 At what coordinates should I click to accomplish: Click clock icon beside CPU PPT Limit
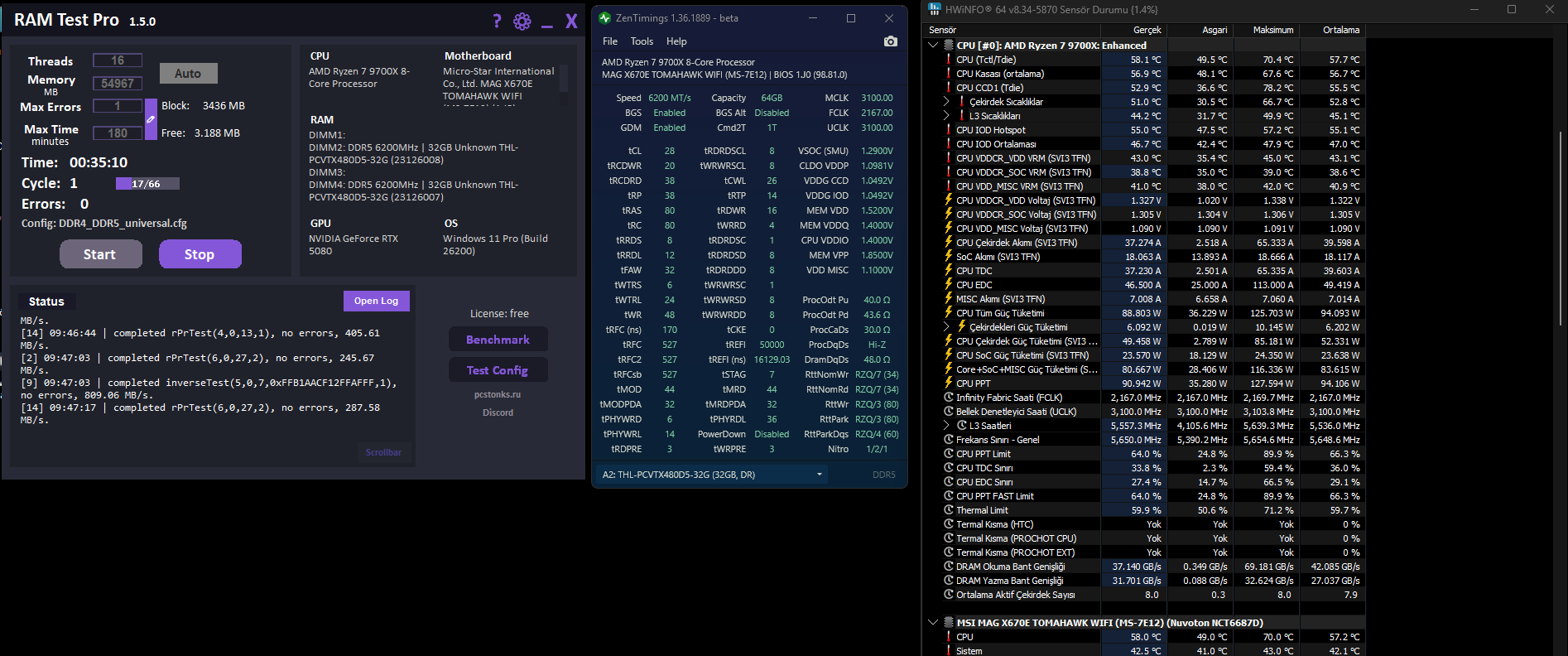tap(949, 454)
